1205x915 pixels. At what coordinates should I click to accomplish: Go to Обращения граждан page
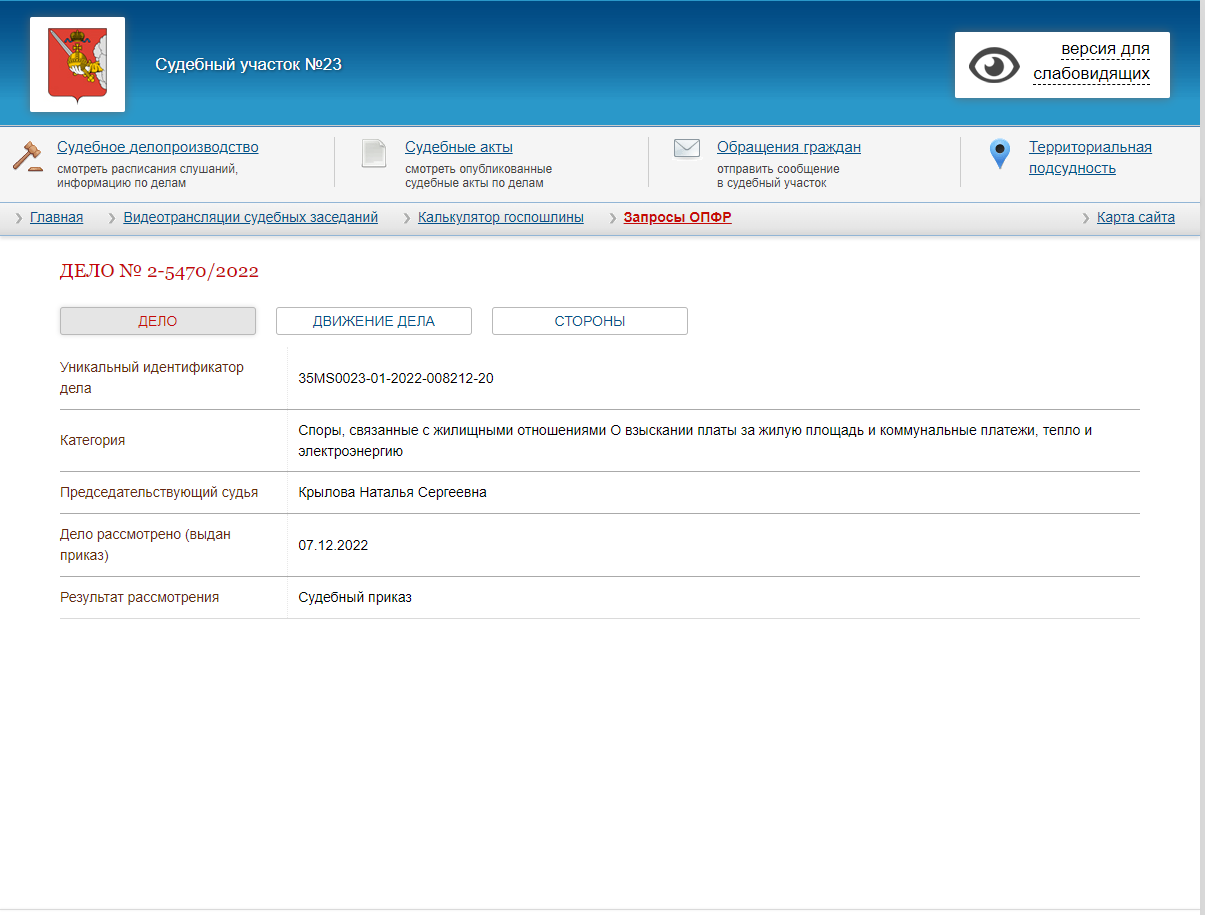click(x=788, y=147)
